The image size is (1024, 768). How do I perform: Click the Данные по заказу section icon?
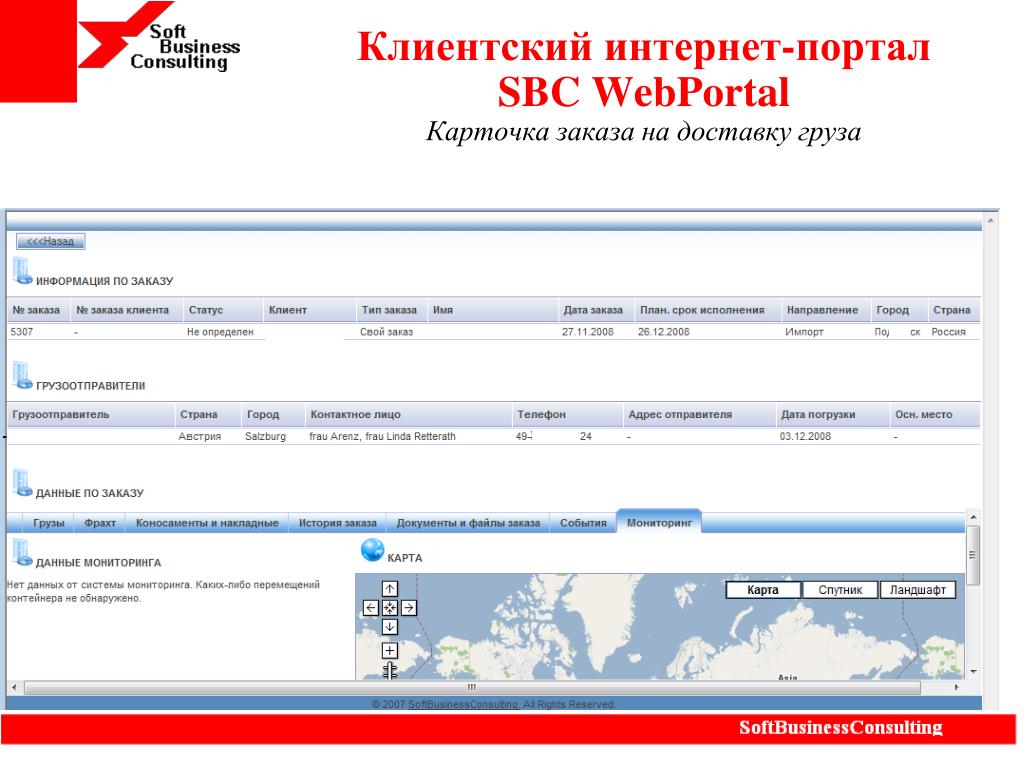[x=22, y=483]
